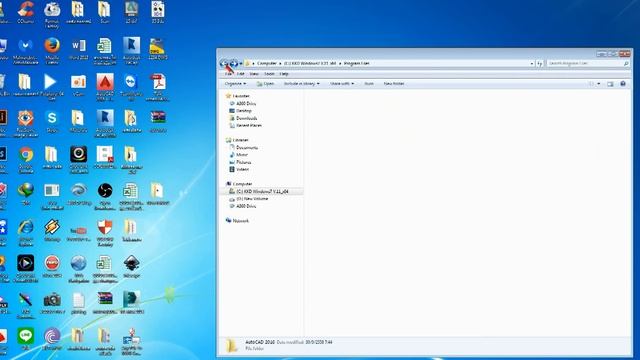Select the Skype desktop icon

[x=52, y=121]
